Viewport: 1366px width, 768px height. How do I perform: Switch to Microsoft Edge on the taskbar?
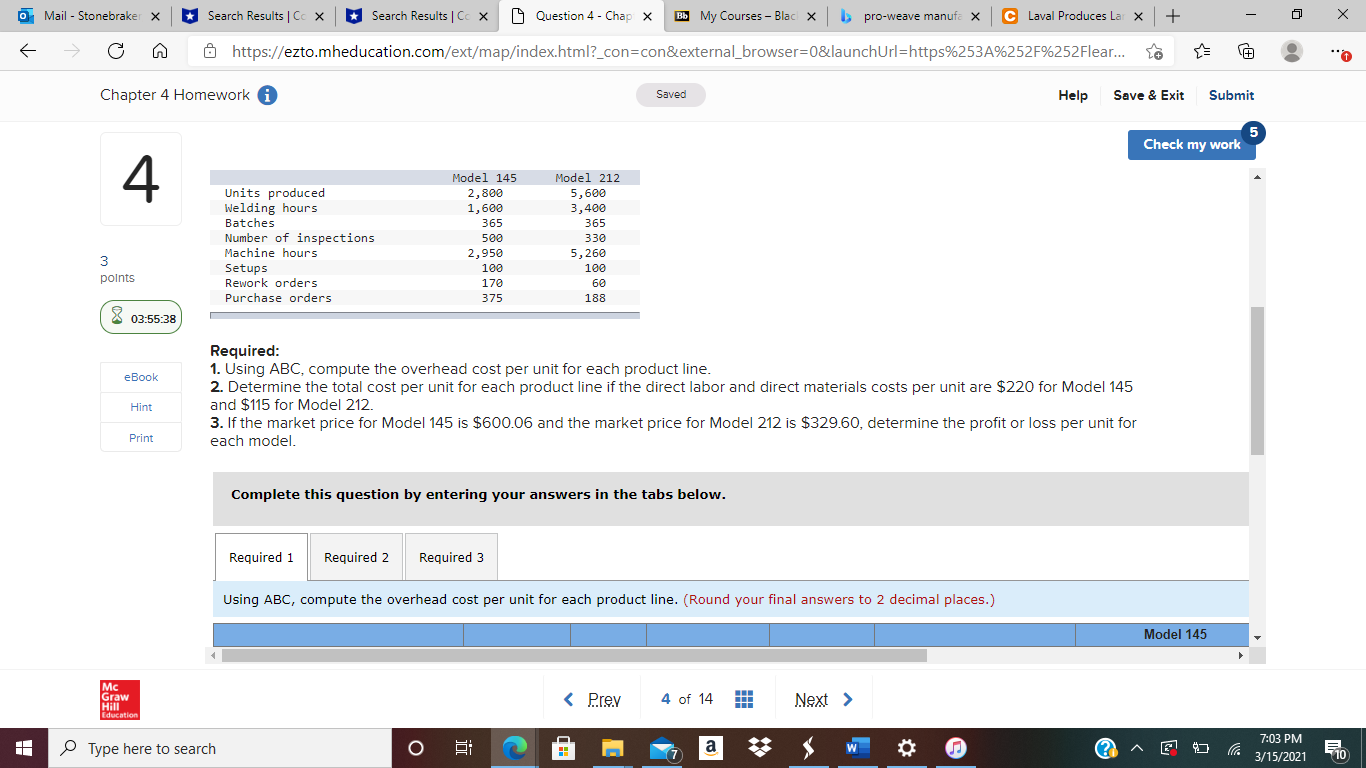click(x=517, y=748)
